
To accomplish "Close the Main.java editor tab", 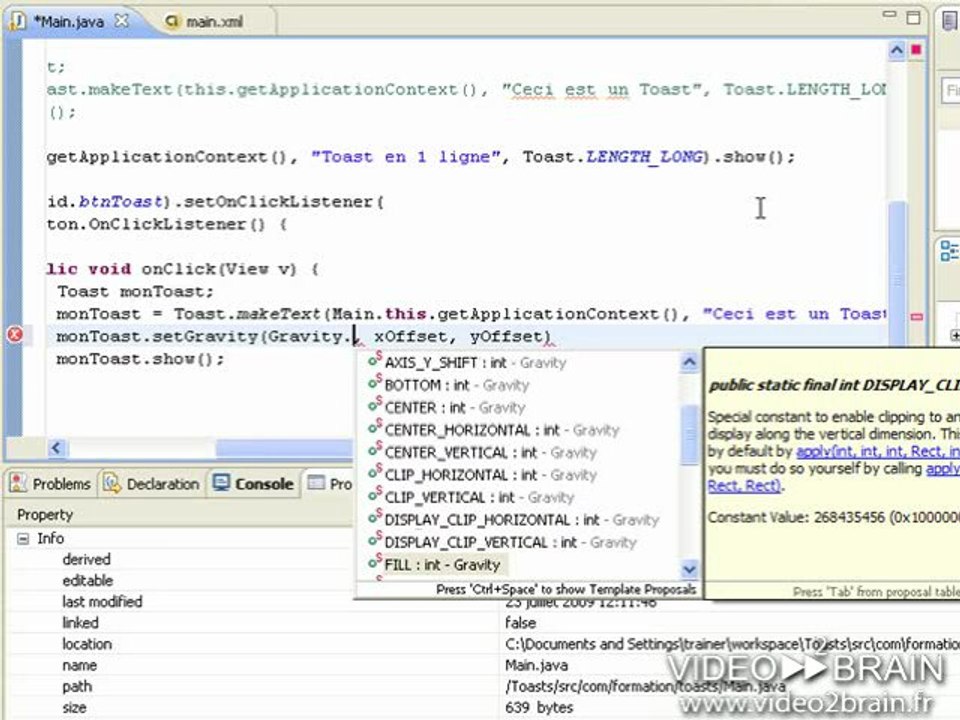I will tap(122, 20).
